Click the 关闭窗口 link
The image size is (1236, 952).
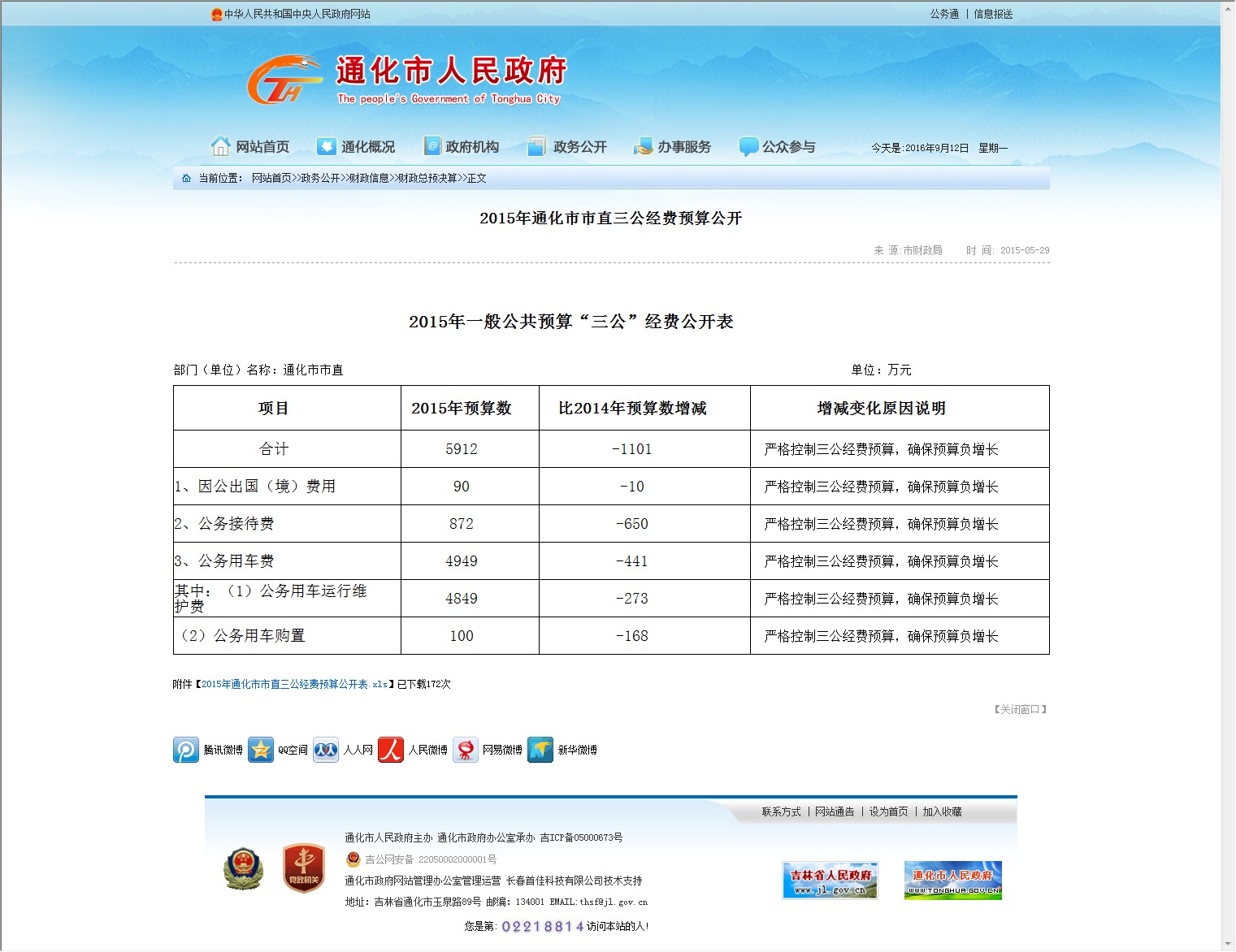[x=1021, y=710]
